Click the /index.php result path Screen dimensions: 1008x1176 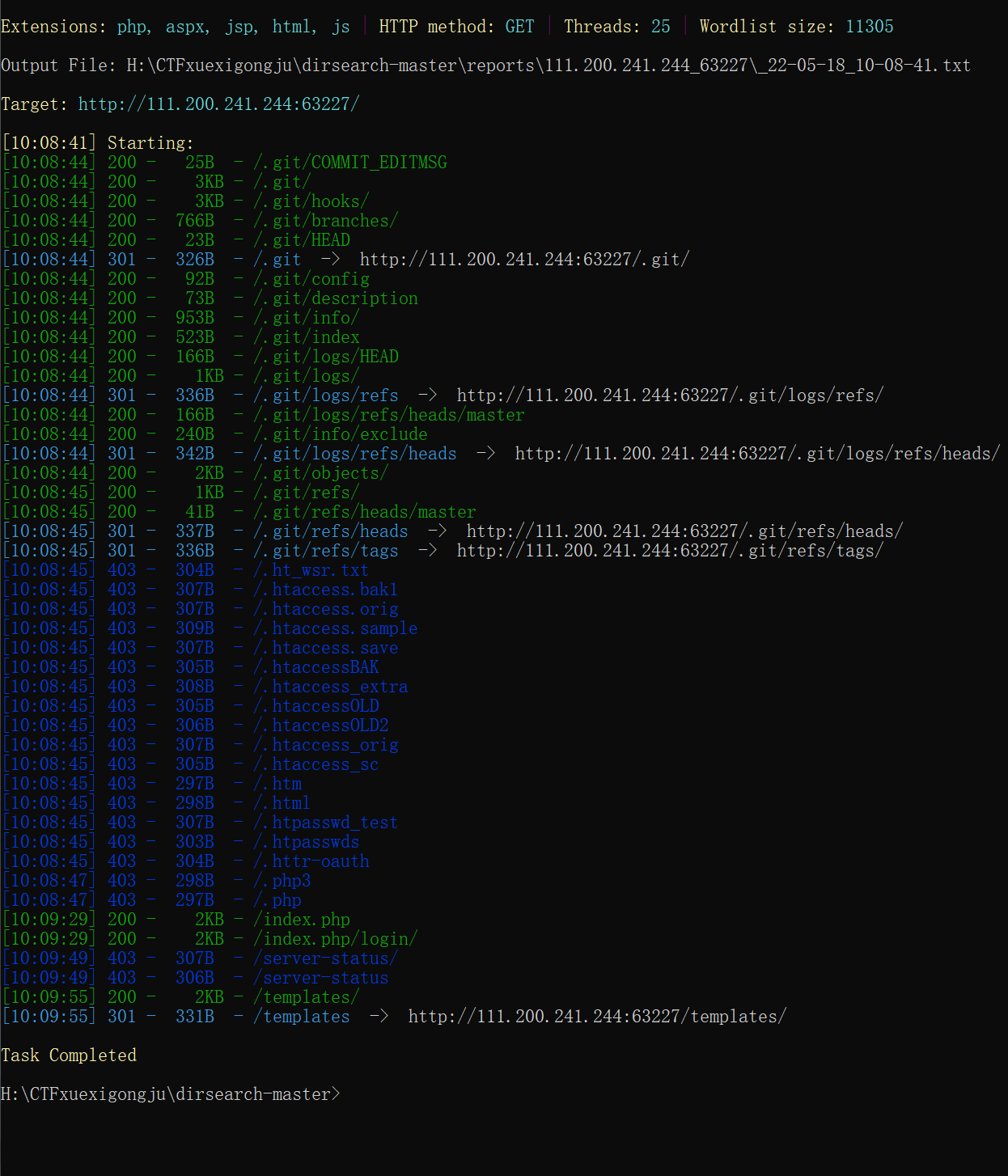(x=302, y=920)
